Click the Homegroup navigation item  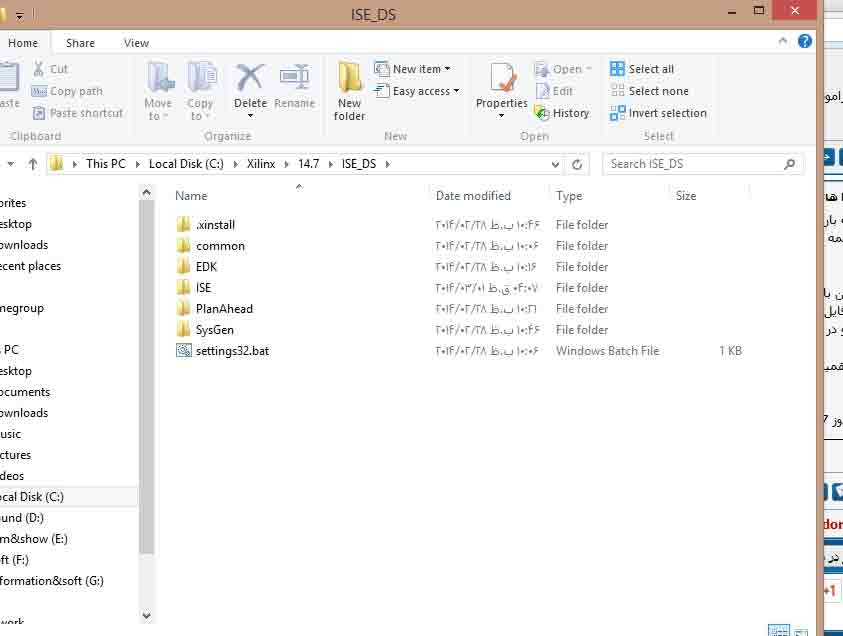[x=22, y=308]
